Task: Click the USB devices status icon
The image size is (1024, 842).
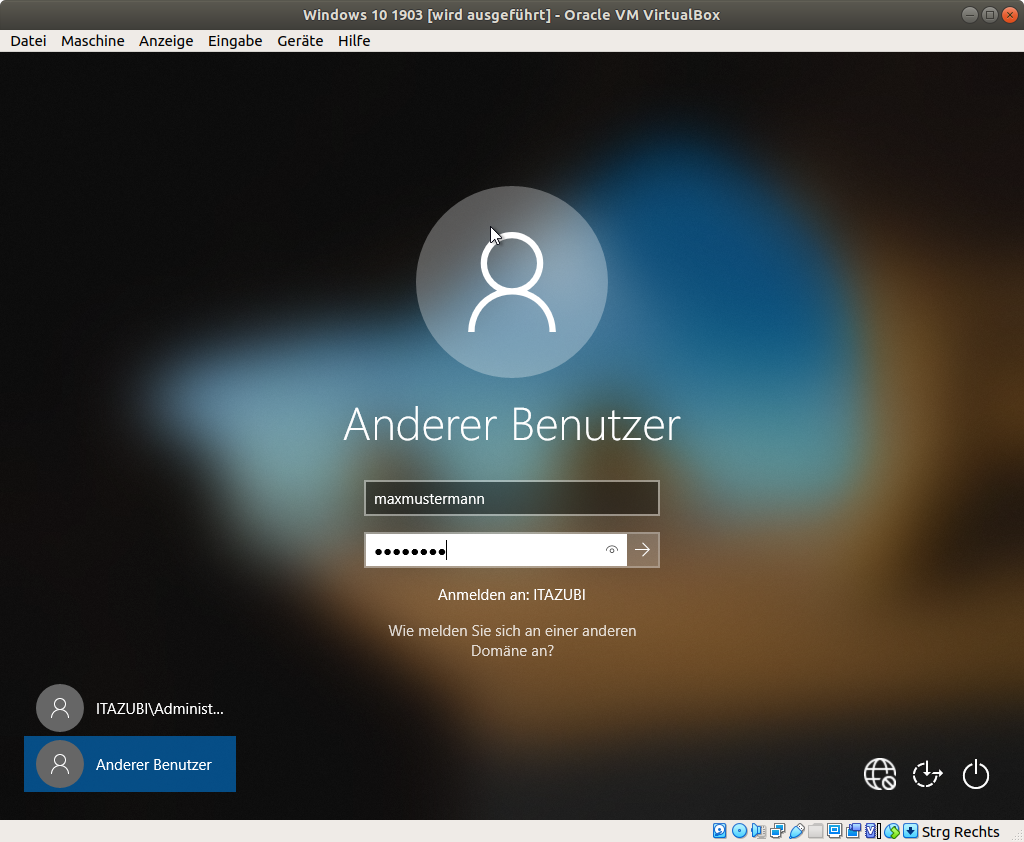Action: point(797,831)
